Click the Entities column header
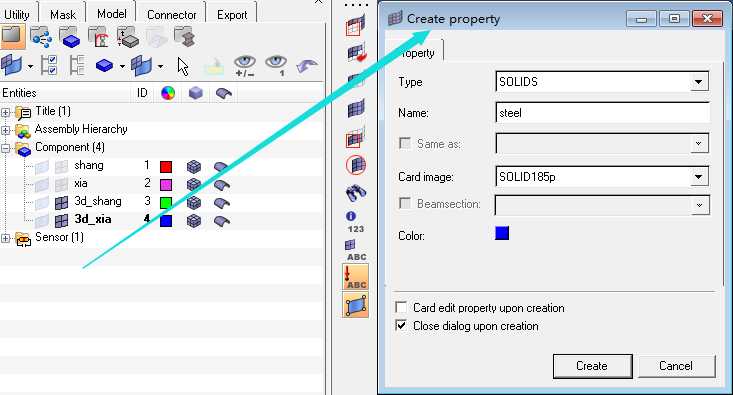The width and height of the screenshot is (733, 395). point(19,93)
